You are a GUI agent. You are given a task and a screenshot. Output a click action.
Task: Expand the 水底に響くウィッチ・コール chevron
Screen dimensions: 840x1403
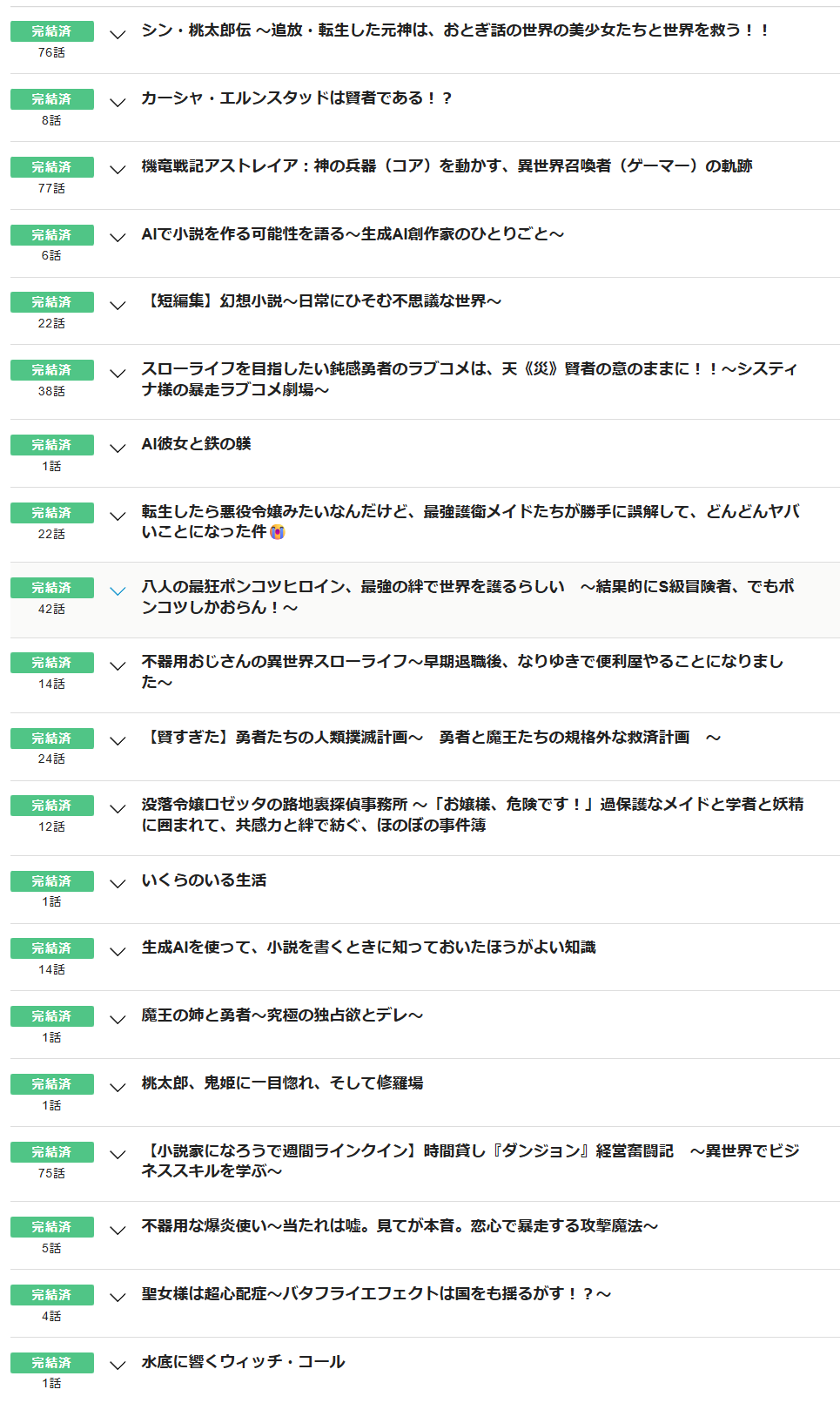tap(118, 1366)
